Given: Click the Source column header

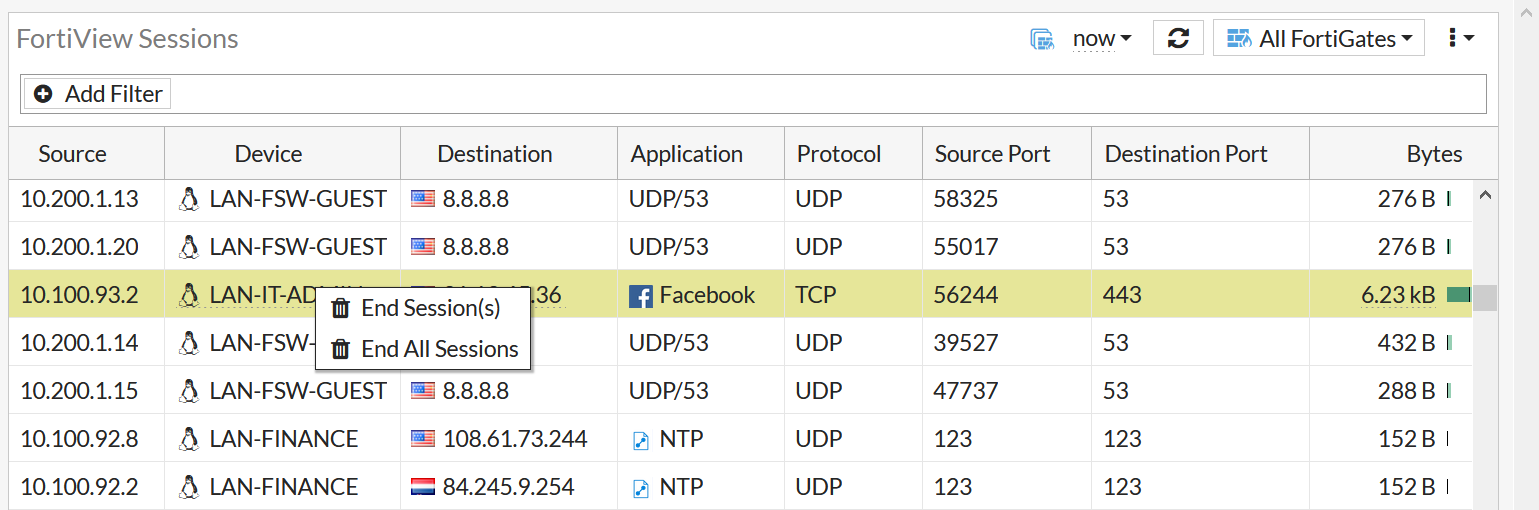Looking at the screenshot, I should (x=72, y=154).
